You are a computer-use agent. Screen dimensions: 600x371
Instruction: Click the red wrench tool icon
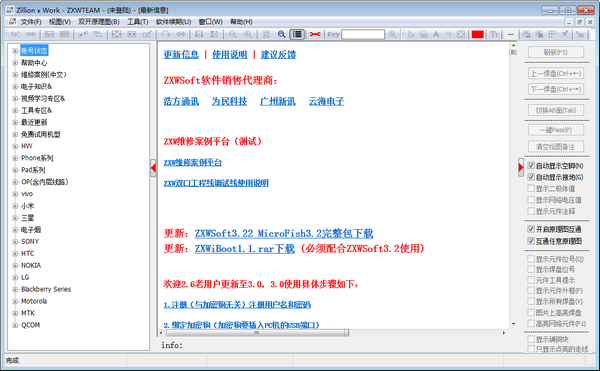(315, 34)
